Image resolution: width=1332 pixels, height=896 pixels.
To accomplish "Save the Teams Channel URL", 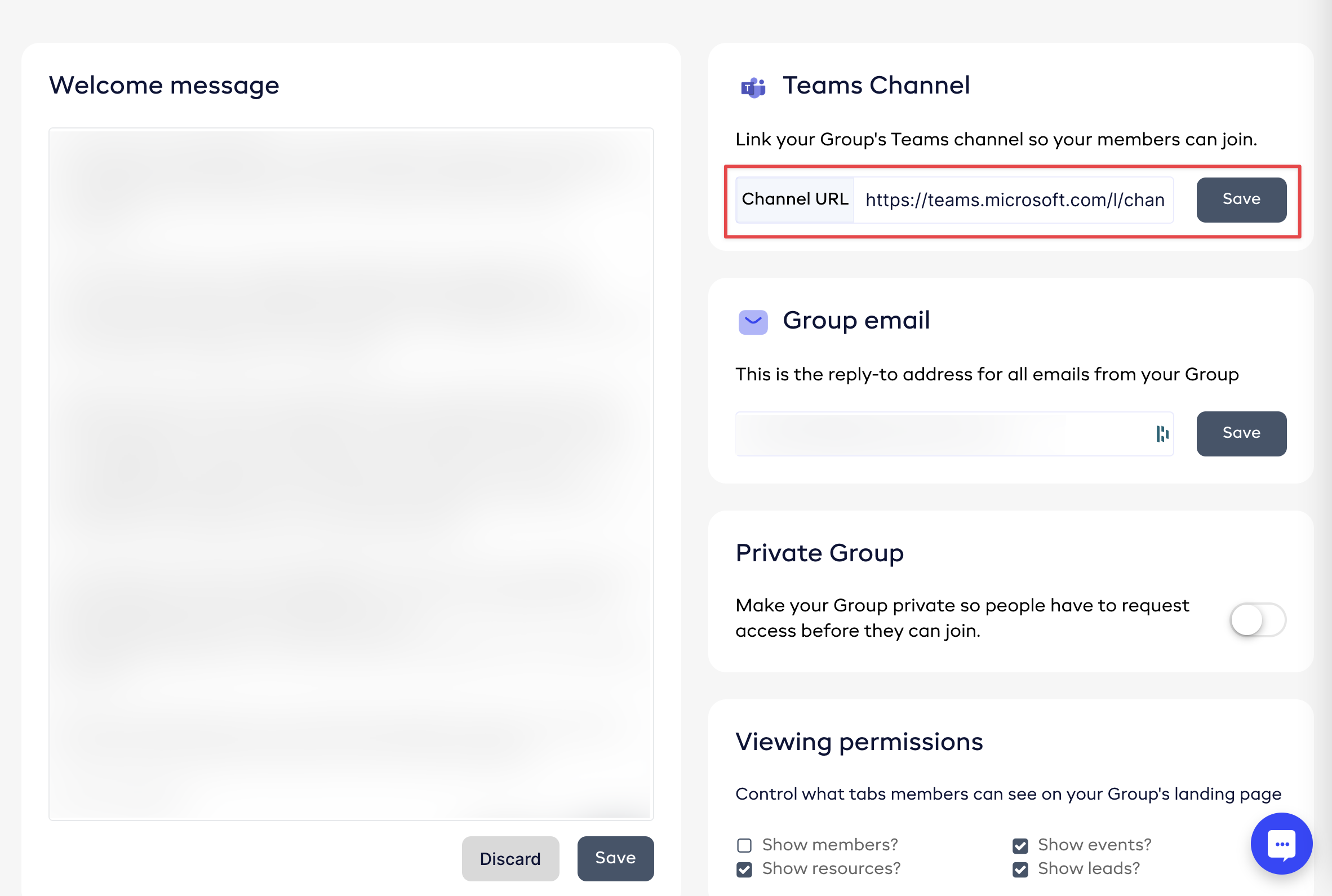I will pyautogui.click(x=1241, y=199).
